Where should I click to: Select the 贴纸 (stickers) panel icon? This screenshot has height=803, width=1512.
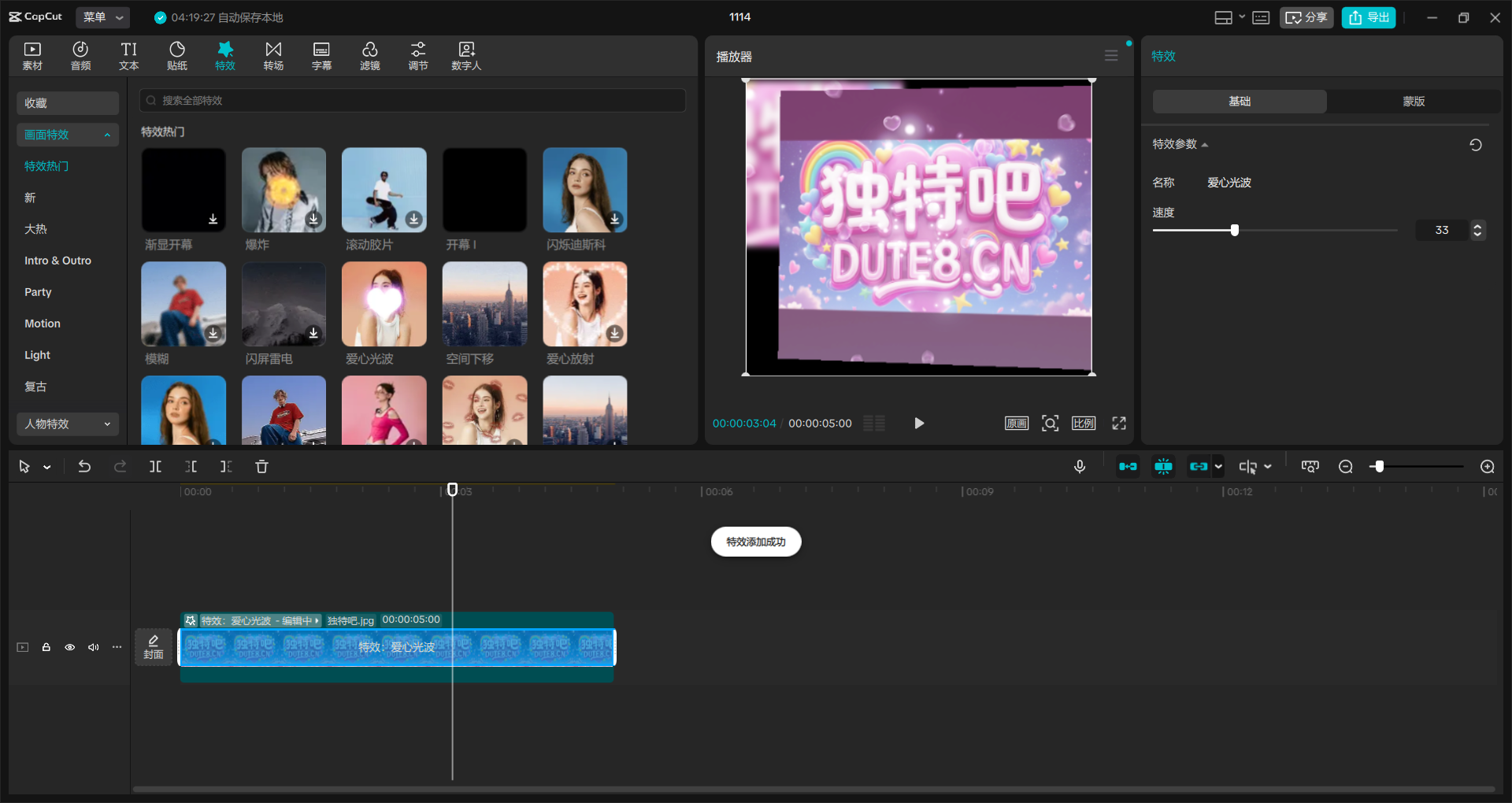click(x=176, y=55)
